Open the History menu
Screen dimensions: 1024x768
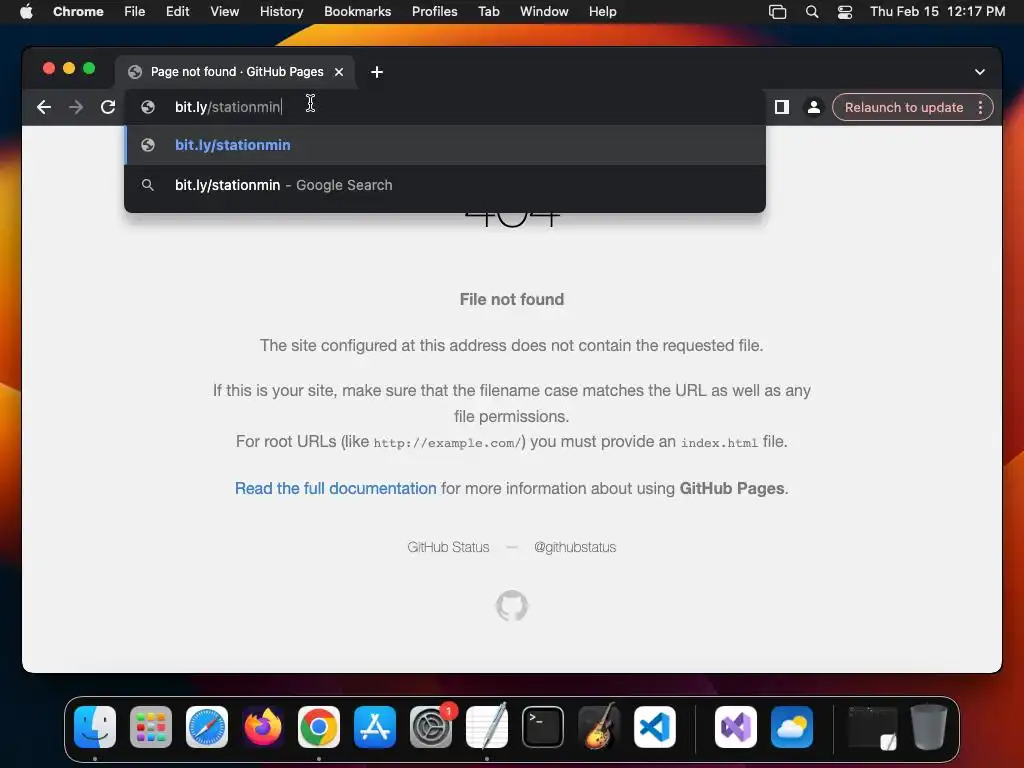281,12
